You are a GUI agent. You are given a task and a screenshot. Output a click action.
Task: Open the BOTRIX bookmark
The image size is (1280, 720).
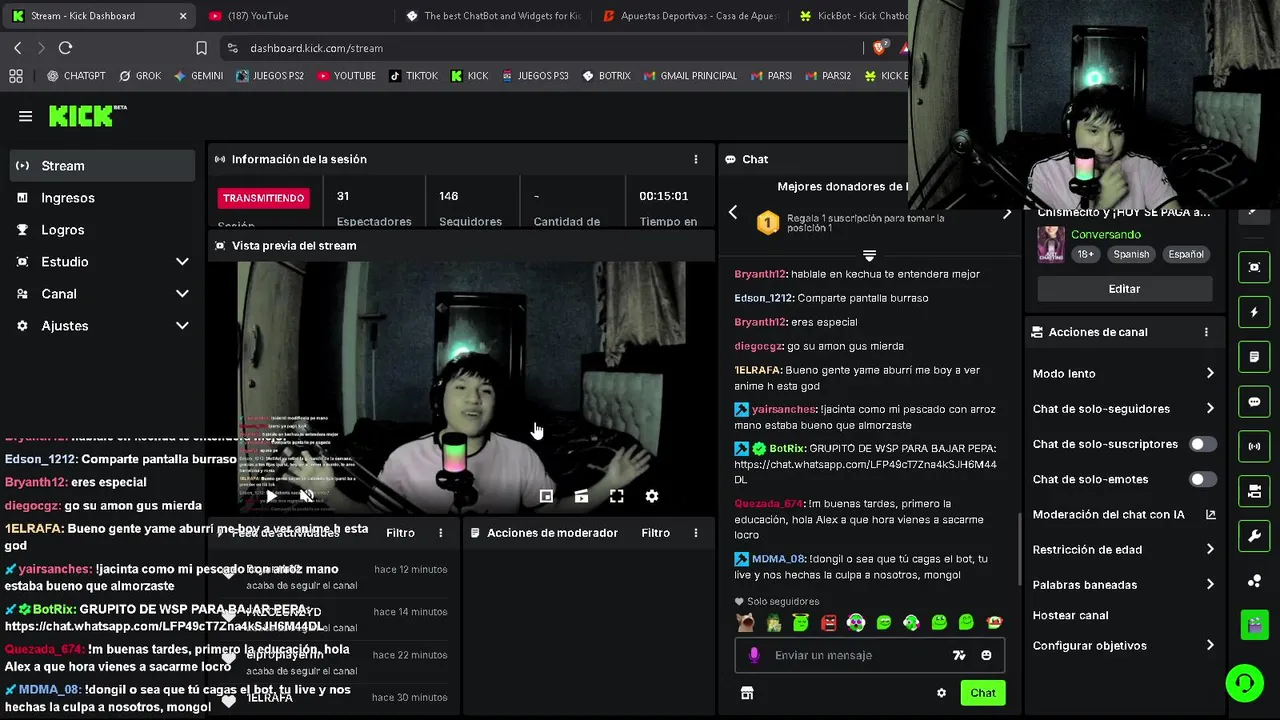tap(606, 76)
